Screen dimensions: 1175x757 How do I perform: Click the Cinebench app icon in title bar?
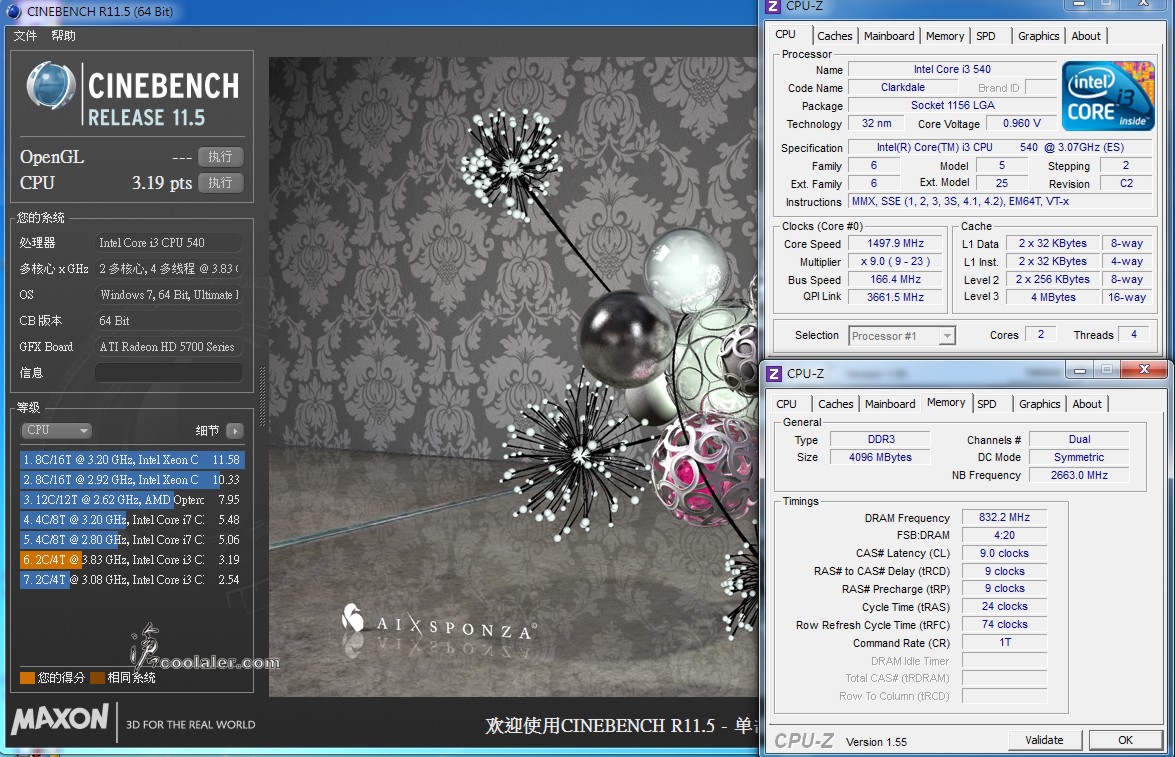click(13, 11)
